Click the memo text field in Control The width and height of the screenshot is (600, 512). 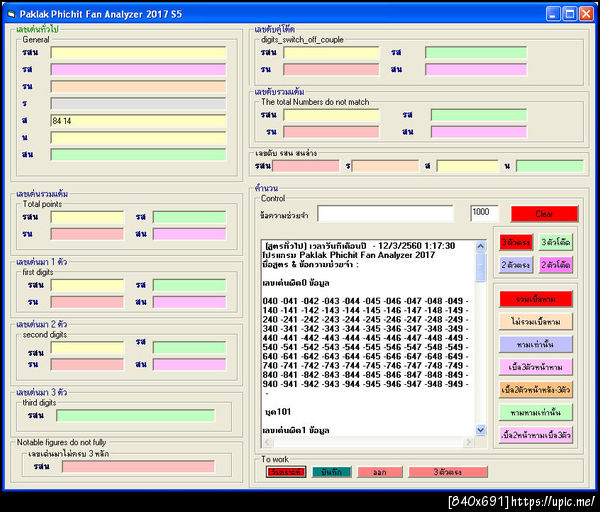point(385,214)
